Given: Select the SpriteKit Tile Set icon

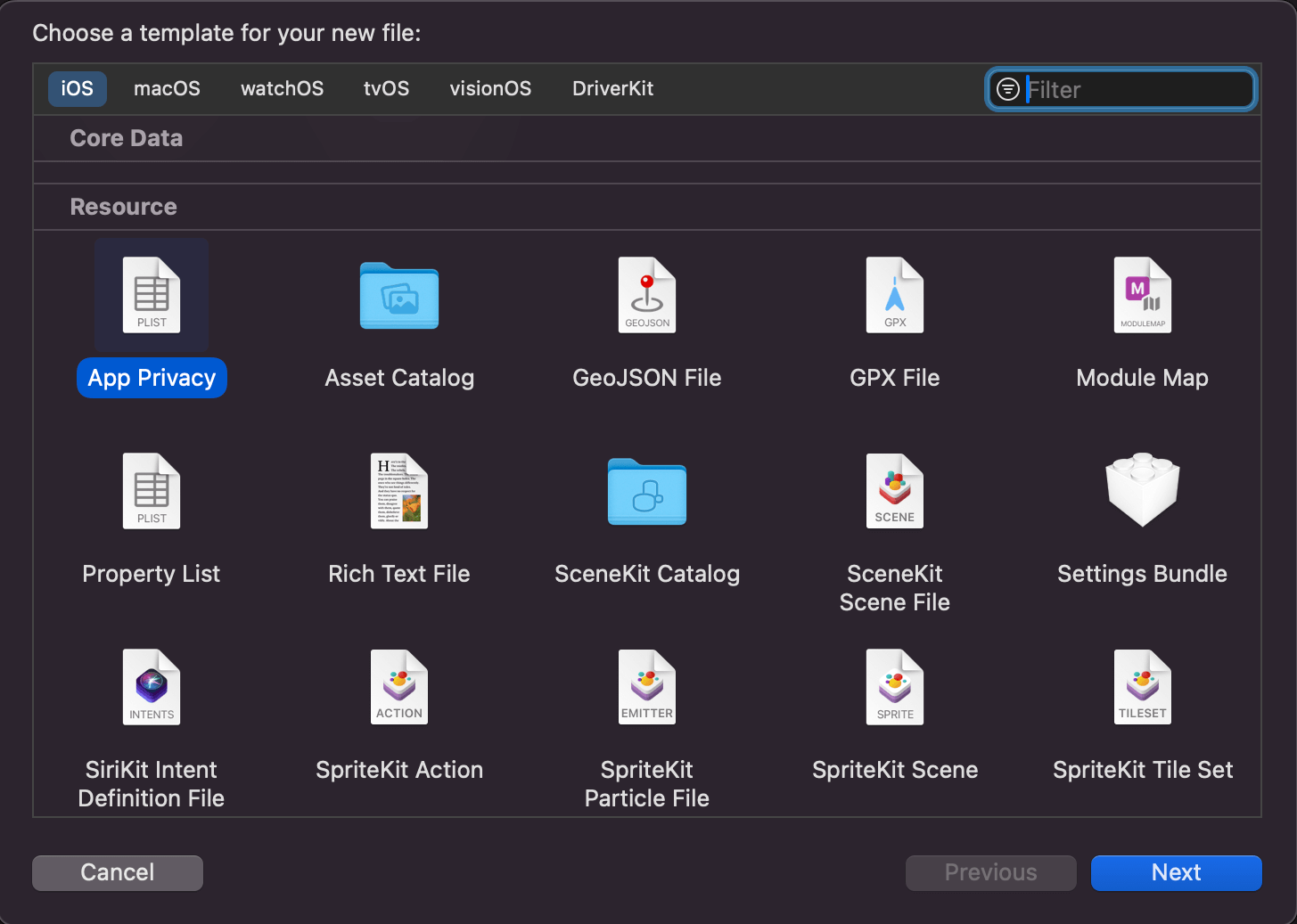Looking at the screenshot, I should [x=1143, y=687].
